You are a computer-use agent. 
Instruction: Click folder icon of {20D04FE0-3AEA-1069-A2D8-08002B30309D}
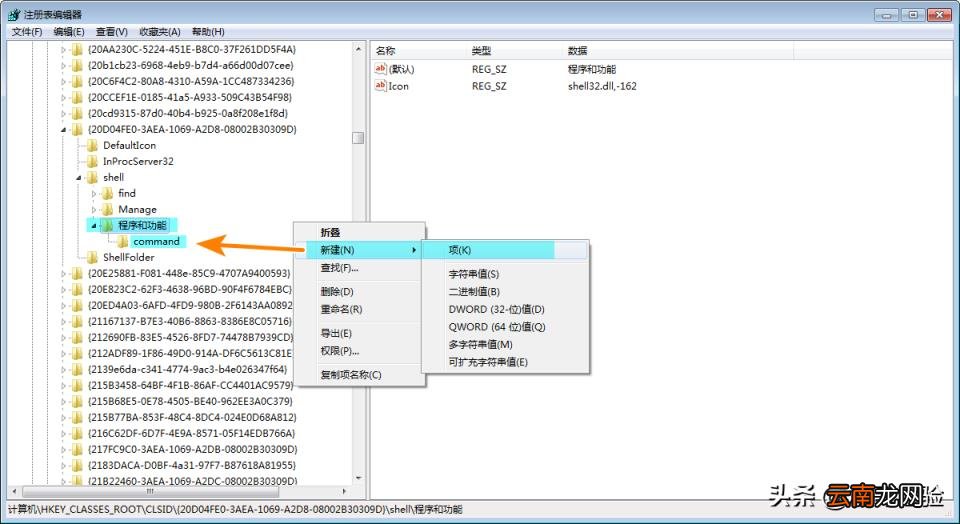tap(77, 129)
